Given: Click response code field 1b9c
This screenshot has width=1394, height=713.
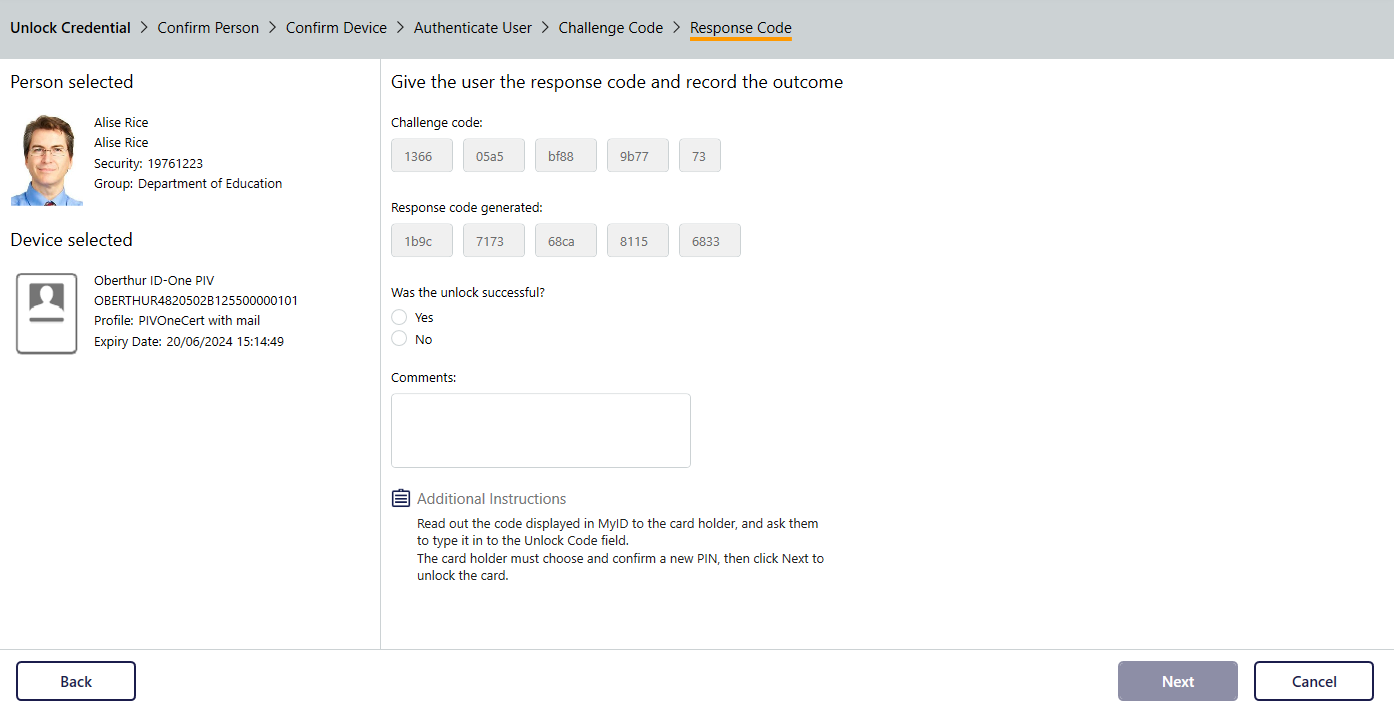Looking at the screenshot, I should (422, 241).
